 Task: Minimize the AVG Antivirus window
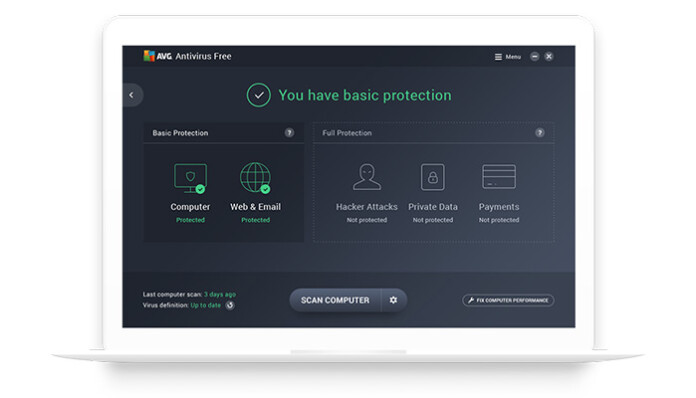(534, 56)
